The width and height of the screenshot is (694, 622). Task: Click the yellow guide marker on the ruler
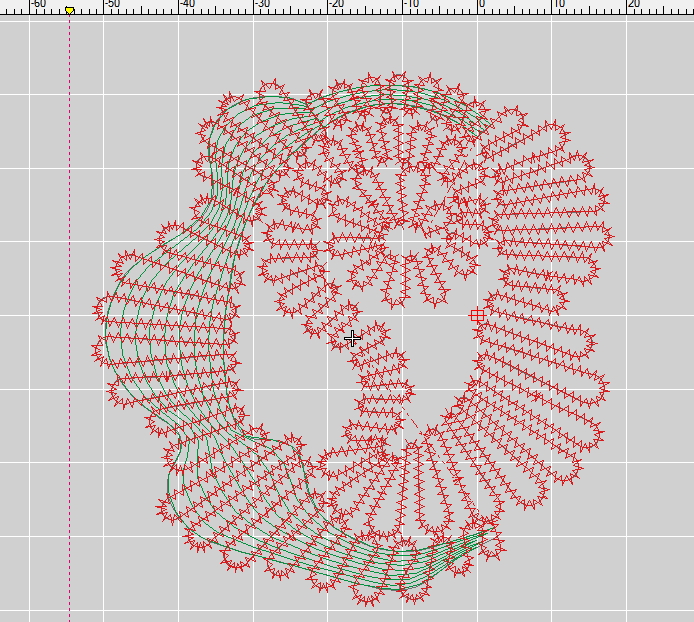point(69,10)
